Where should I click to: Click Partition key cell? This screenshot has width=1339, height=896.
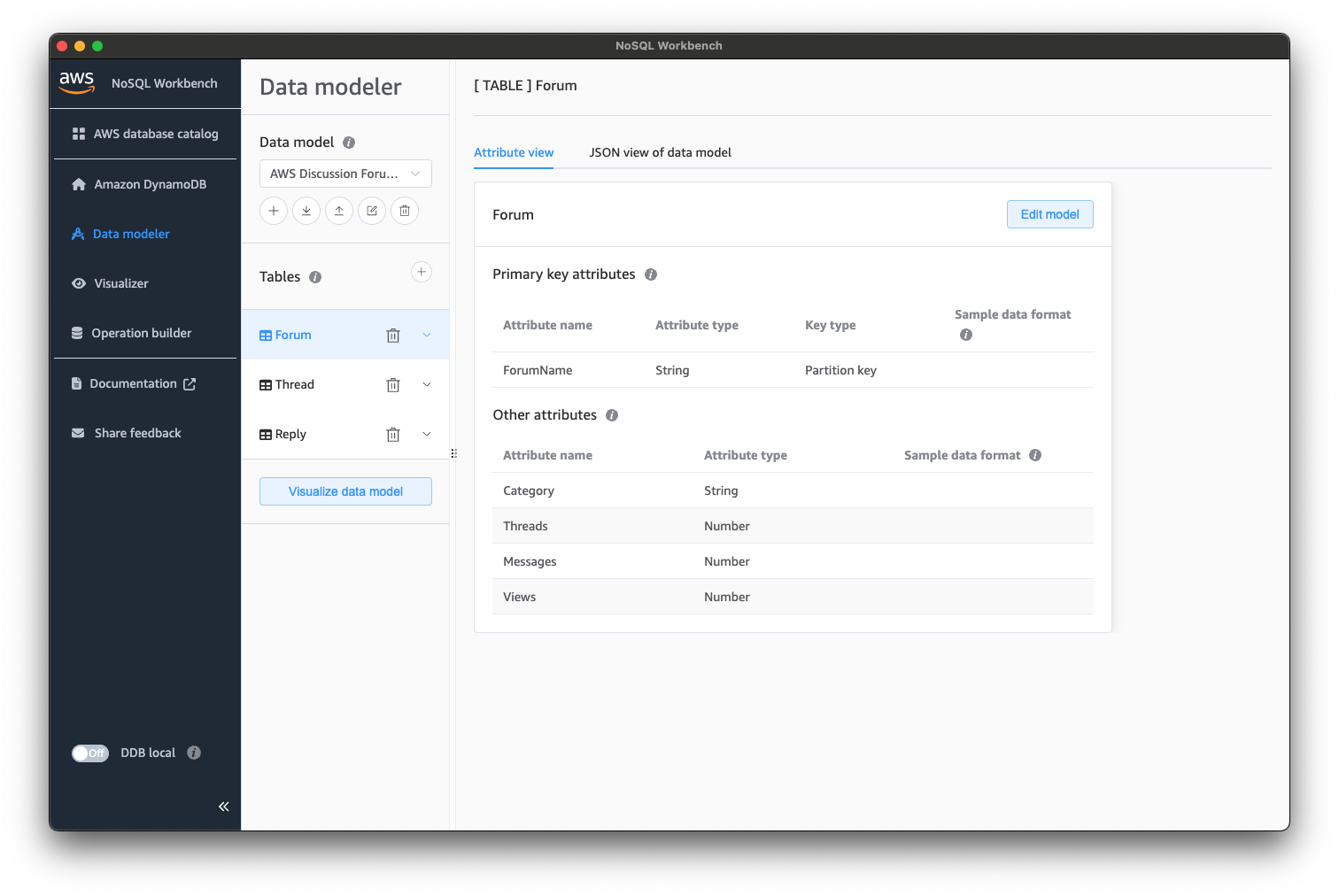[840, 370]
